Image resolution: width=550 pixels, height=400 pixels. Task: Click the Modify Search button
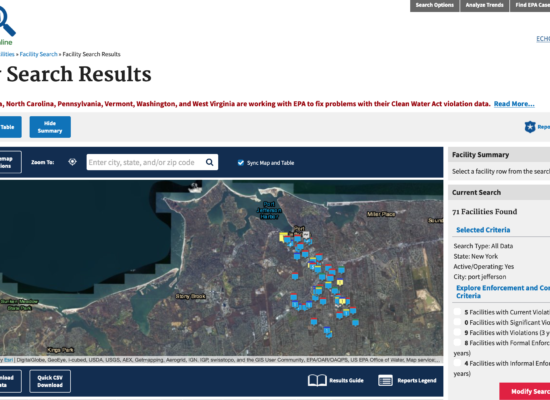pyautogui.click(x=525, y=391)
